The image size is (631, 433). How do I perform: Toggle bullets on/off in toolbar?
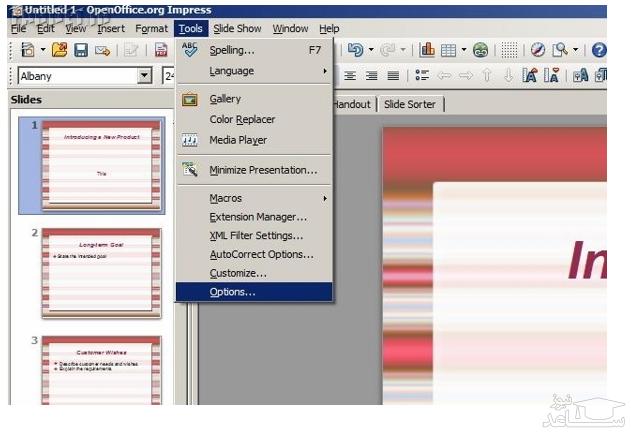coord(421,76)
